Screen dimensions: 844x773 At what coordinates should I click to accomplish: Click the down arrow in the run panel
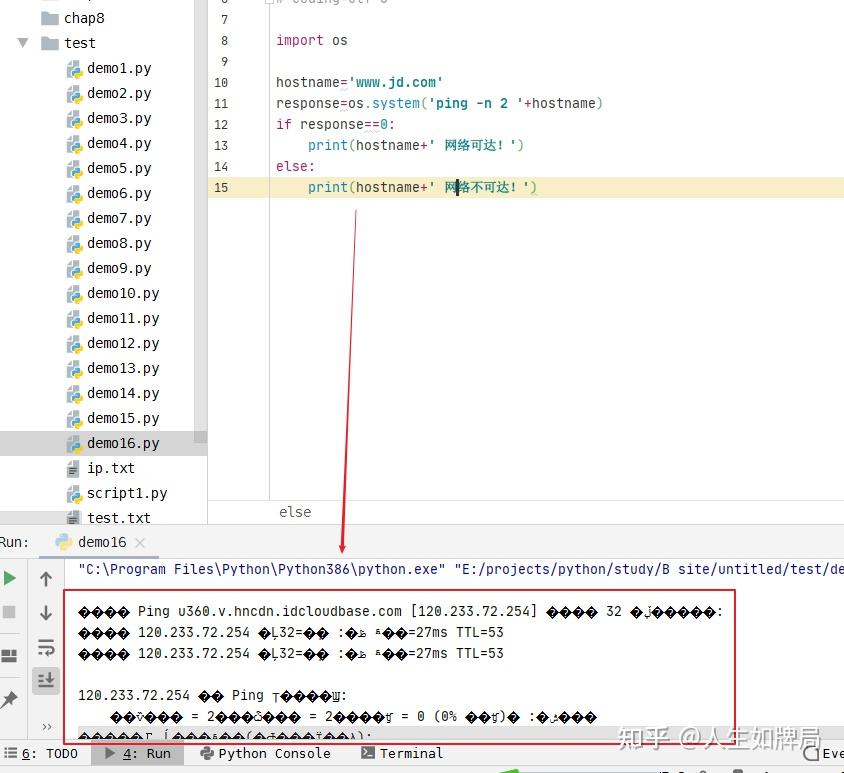coord(46,613)
